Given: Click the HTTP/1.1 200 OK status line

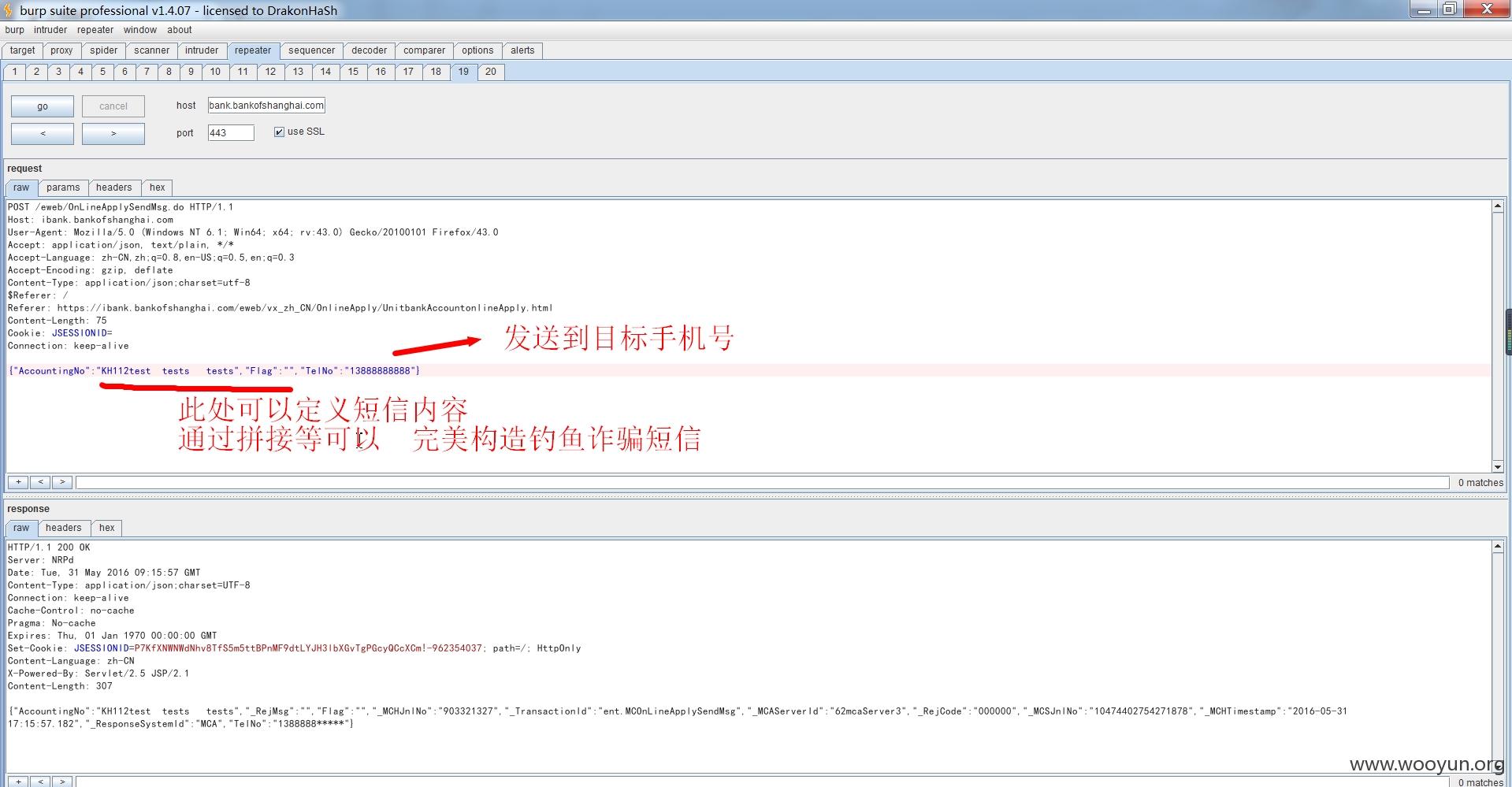Looking at the screenshot, I should coord(49,548).
